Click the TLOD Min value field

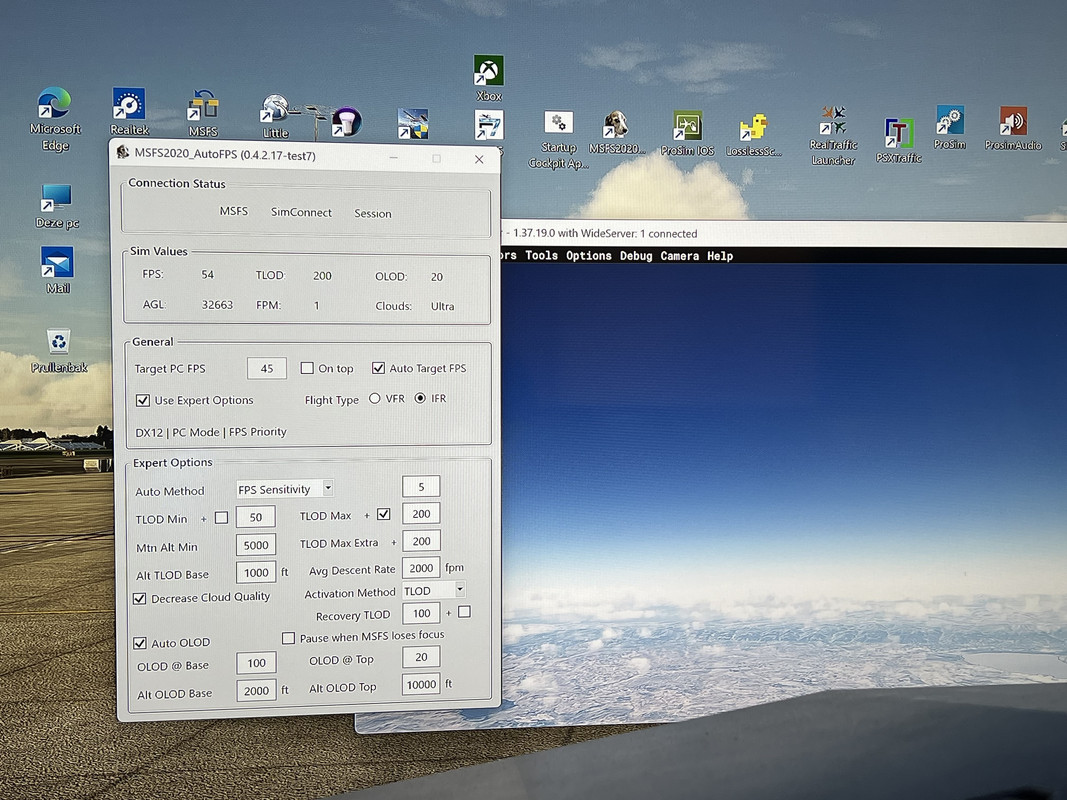256,517
